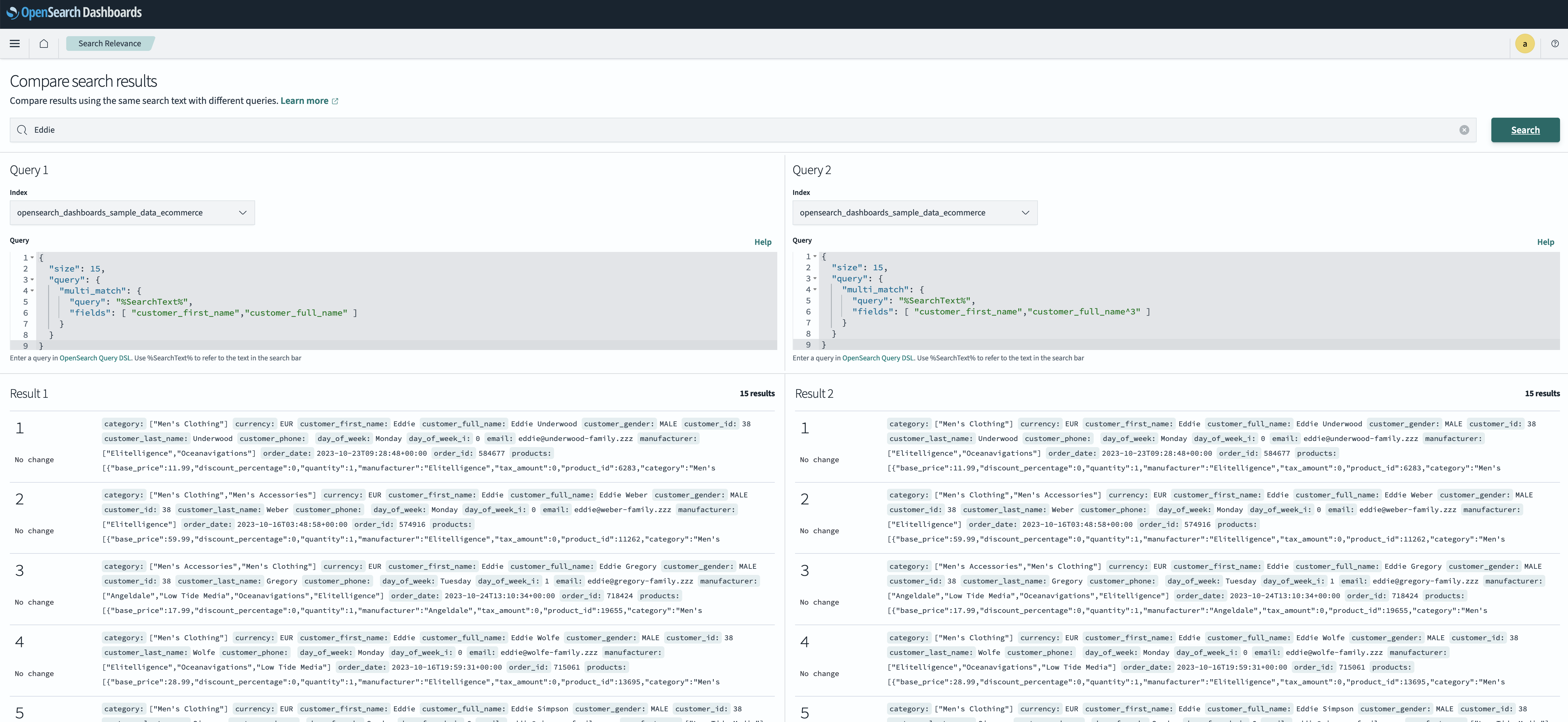Click Help link above Query 2 editor
Viewport: 1568px width, 722px height.
tap(1546, 242)
